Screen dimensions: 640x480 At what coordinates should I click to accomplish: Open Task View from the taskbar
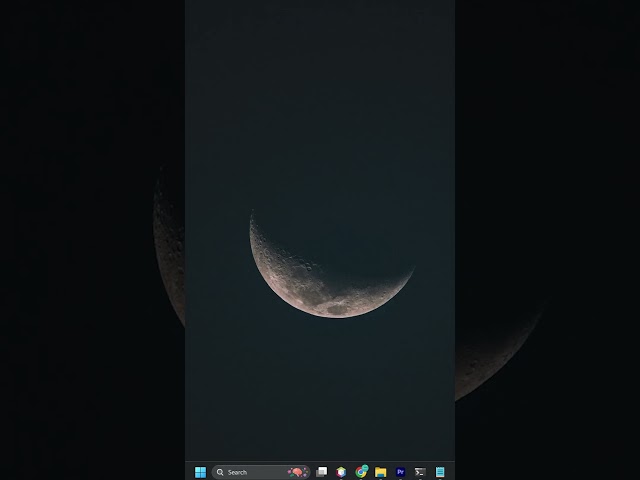322,472
